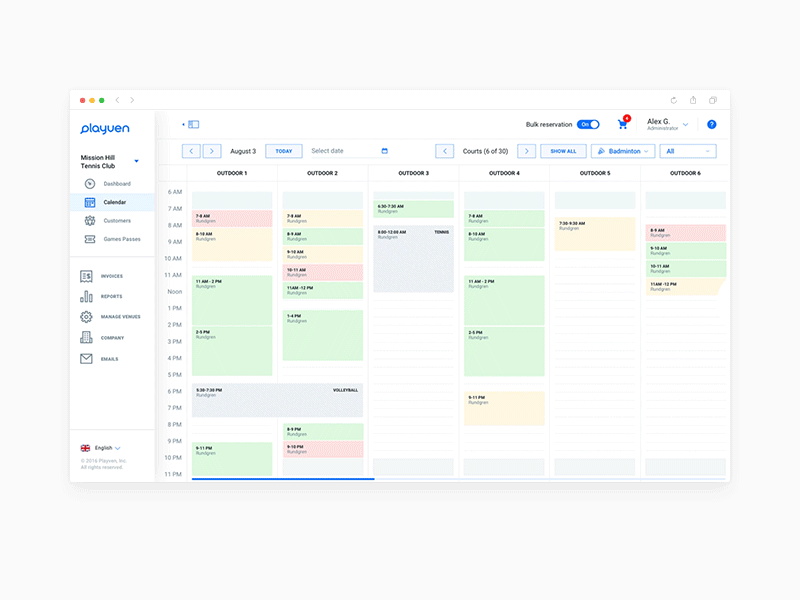Viewport: 800px width, 600px height.
Task: Go to the next day
Action: 212,152
